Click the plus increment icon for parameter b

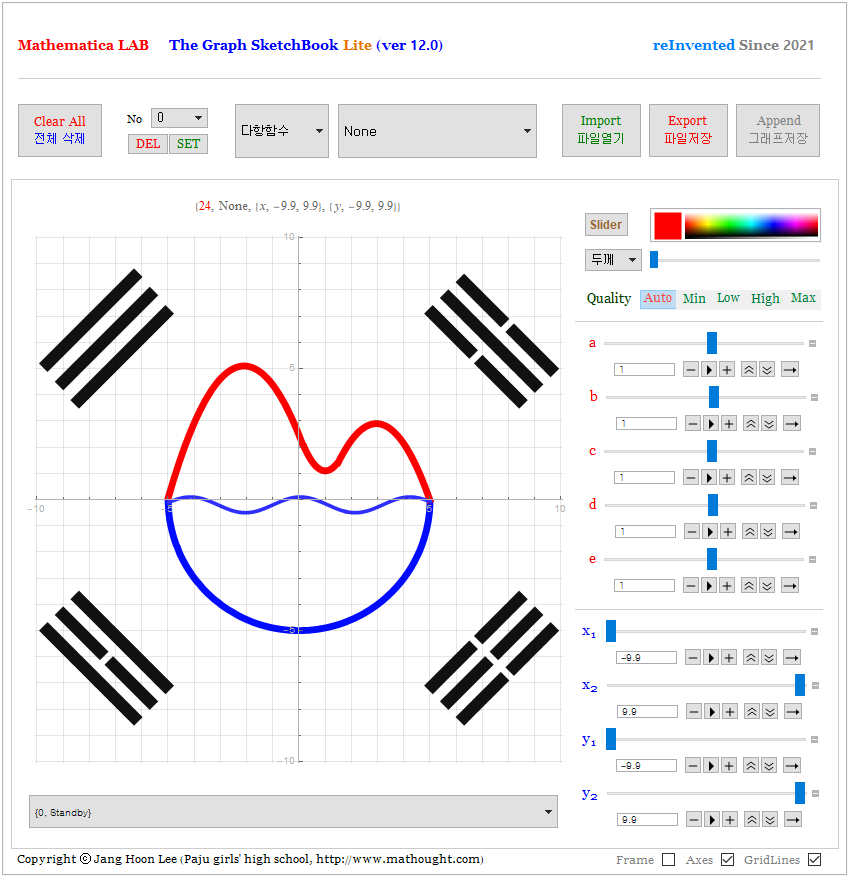(727, 423)
